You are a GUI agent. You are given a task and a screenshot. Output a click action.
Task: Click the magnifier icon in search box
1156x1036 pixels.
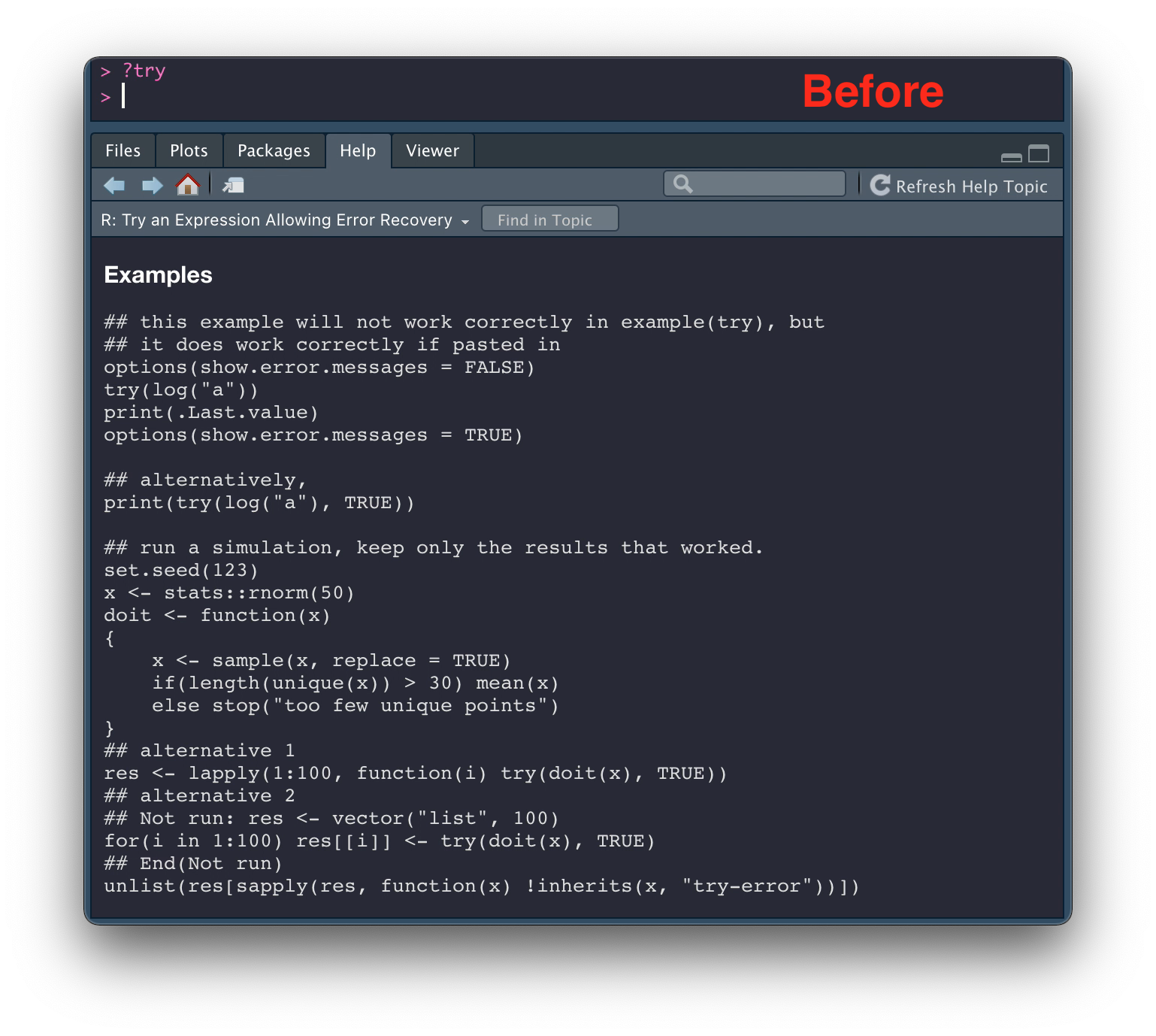point(682,184)
